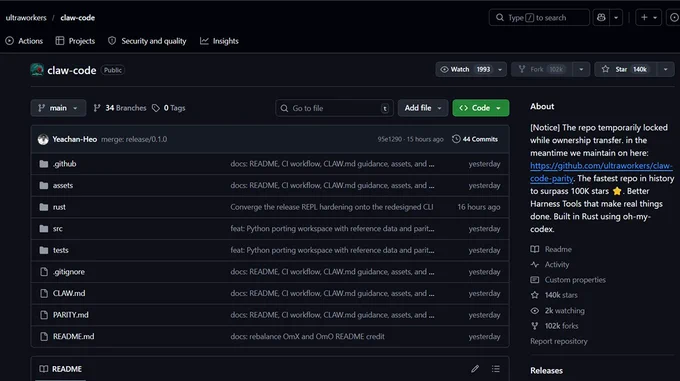The image size is (680, 381).
Task: Expand the main branch dropdown
Action: click(x=58, y=108)
